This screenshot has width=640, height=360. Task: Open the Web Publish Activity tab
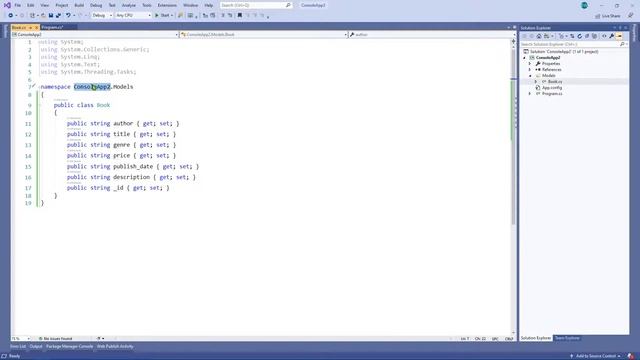click(115, 347)
